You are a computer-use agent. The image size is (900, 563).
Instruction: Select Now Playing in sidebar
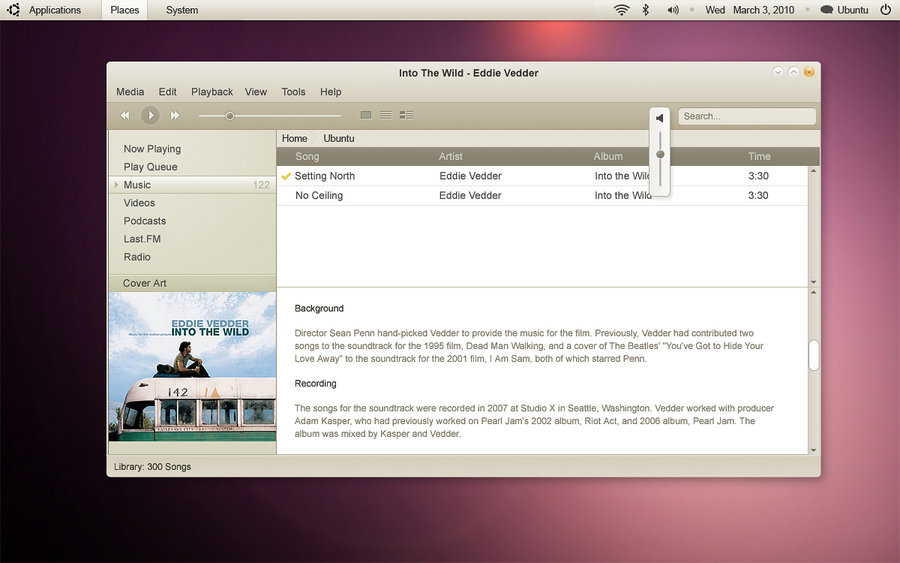tap(152, 149)
